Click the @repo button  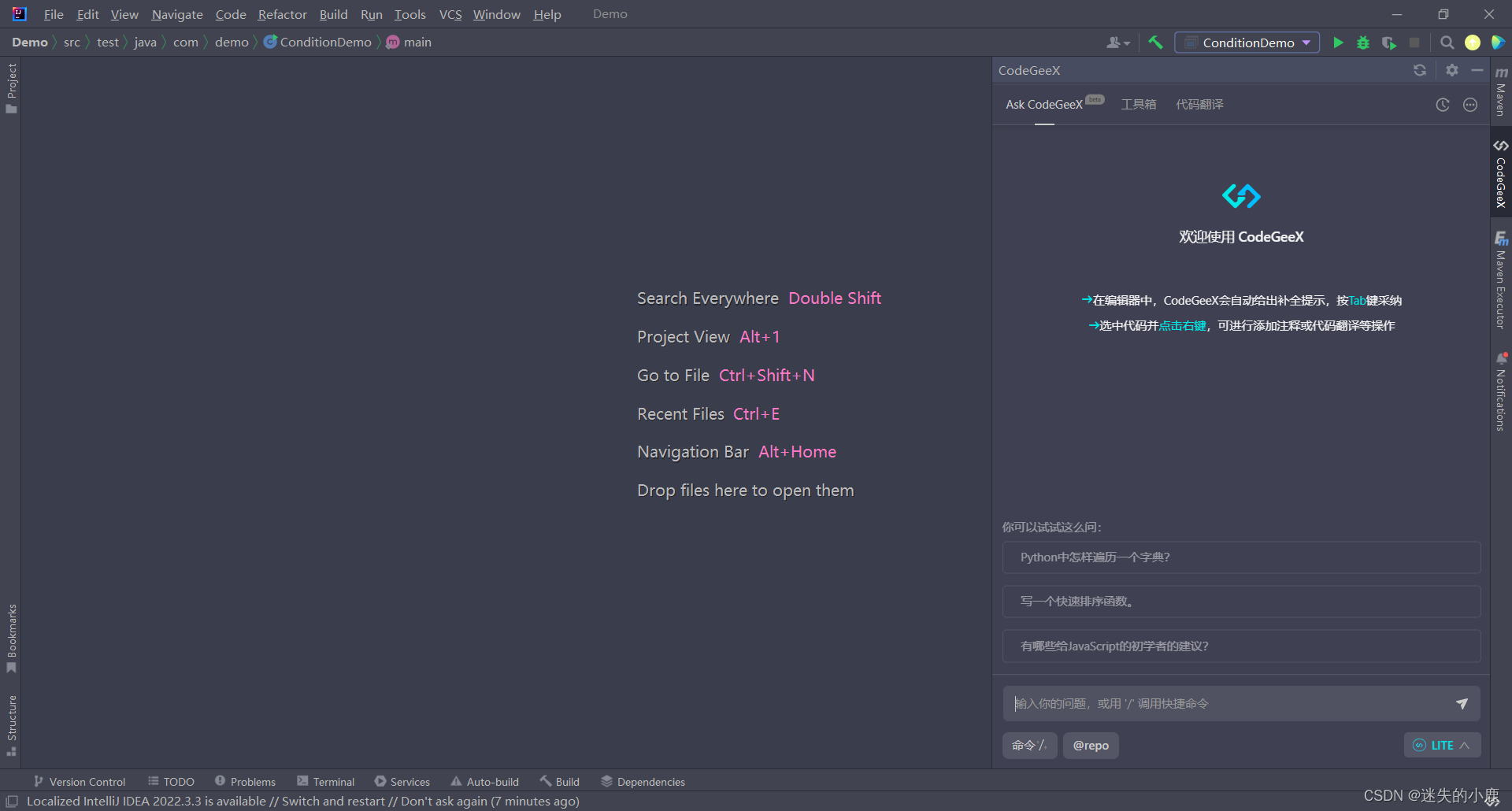coord(1091,746)
